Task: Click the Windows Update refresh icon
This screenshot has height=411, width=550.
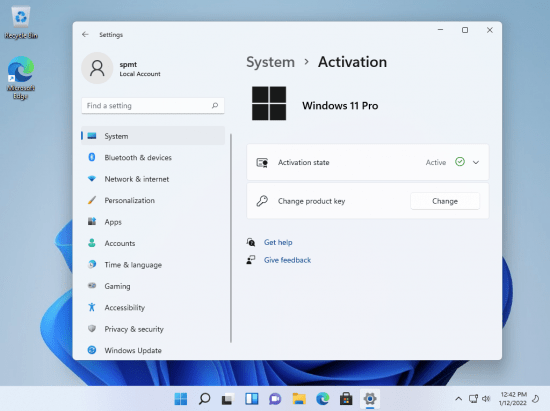Action: [92, 350]
